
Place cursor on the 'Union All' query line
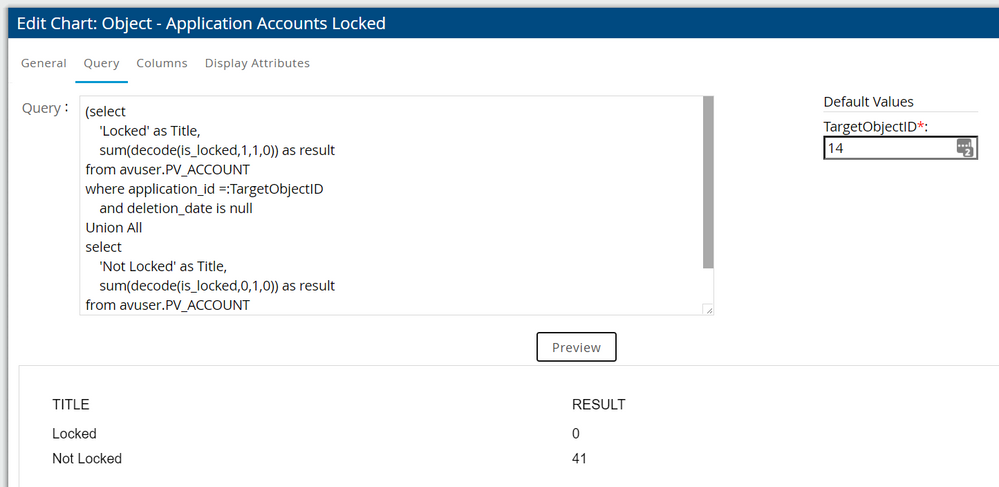click(114, 227)
